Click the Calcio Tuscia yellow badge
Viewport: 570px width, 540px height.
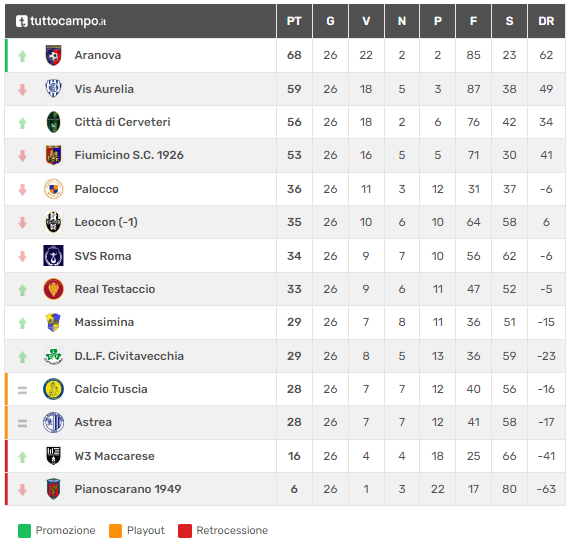tap(53, 389)
